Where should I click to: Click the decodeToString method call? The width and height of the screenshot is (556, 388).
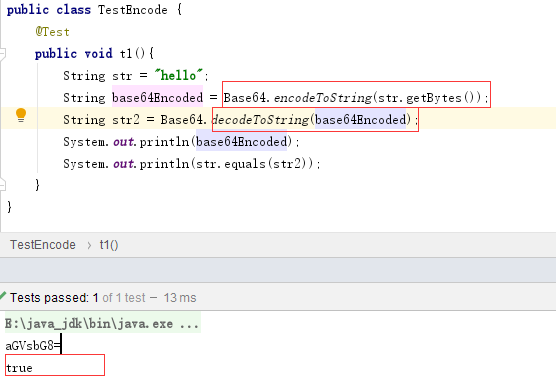260,120
